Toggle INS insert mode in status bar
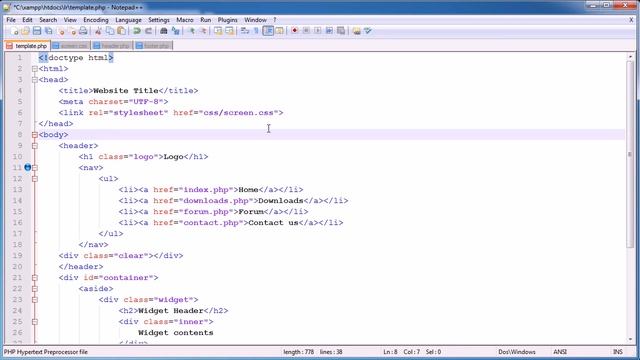Image resolution: width=640 pixels, height=360 pixels. 618,352
